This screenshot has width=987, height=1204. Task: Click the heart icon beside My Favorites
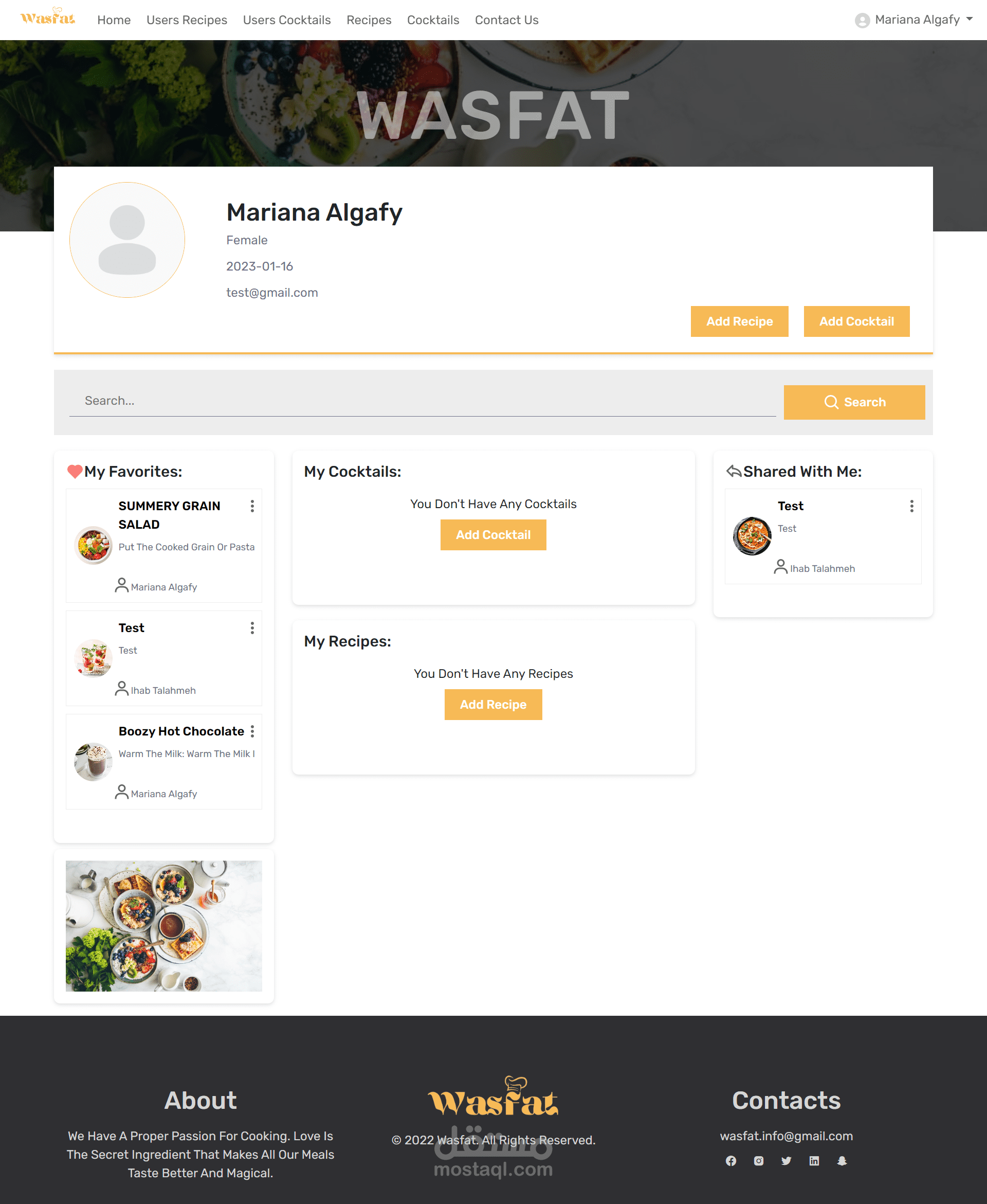point(75,472)
